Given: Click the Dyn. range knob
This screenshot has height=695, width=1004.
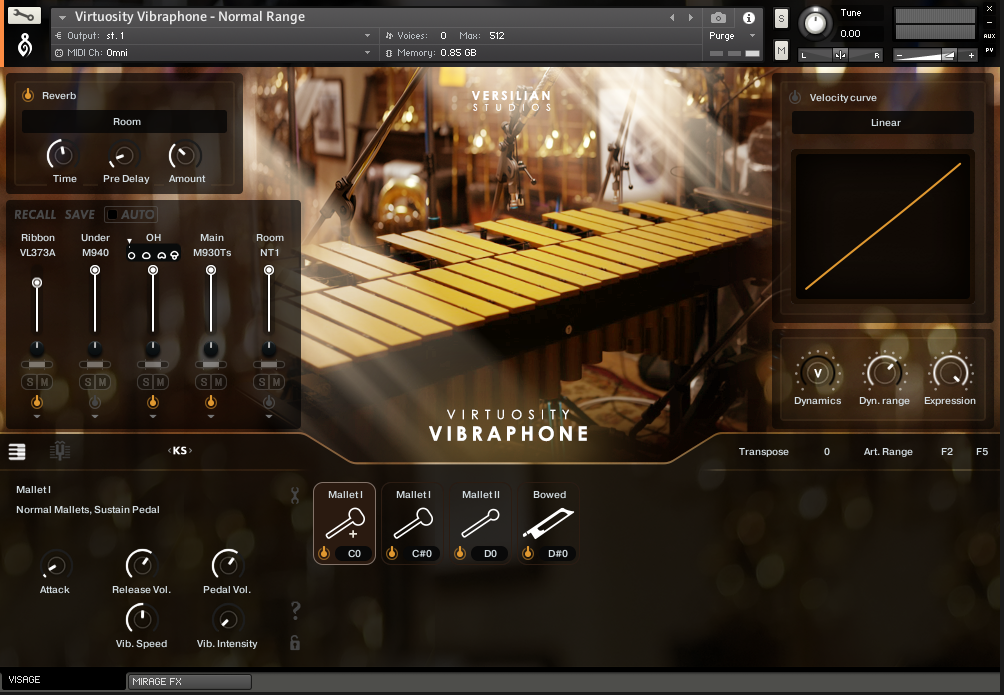Looking at the screenshot, I should [x=884, y=373].
